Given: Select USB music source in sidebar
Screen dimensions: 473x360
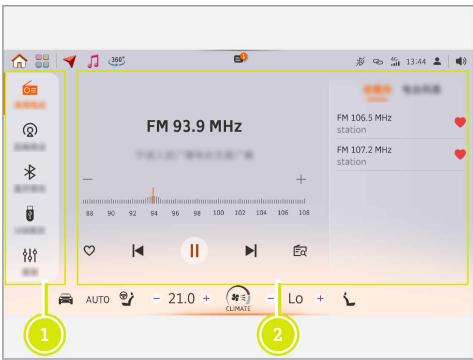Looking at the screenshot, I should coord(30,220).
